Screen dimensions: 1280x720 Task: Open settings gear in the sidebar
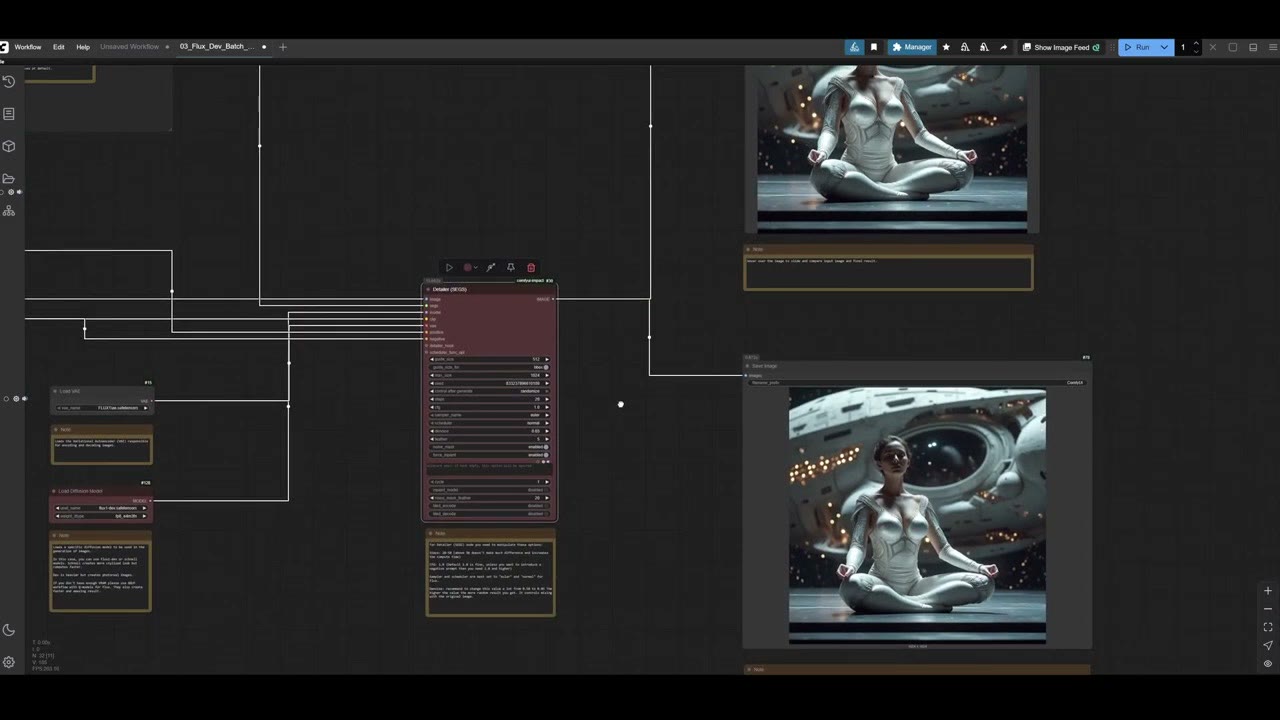click(9, 662)
